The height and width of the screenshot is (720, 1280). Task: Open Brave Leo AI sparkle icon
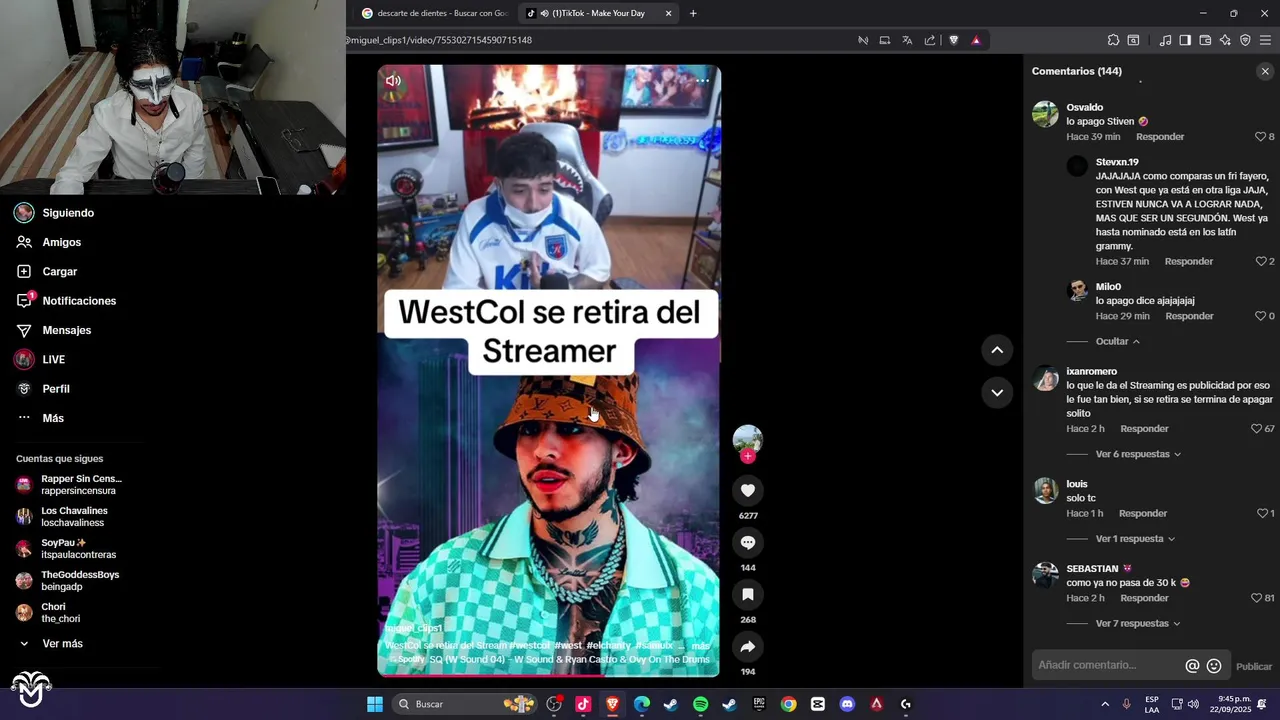click(1225, 40)
